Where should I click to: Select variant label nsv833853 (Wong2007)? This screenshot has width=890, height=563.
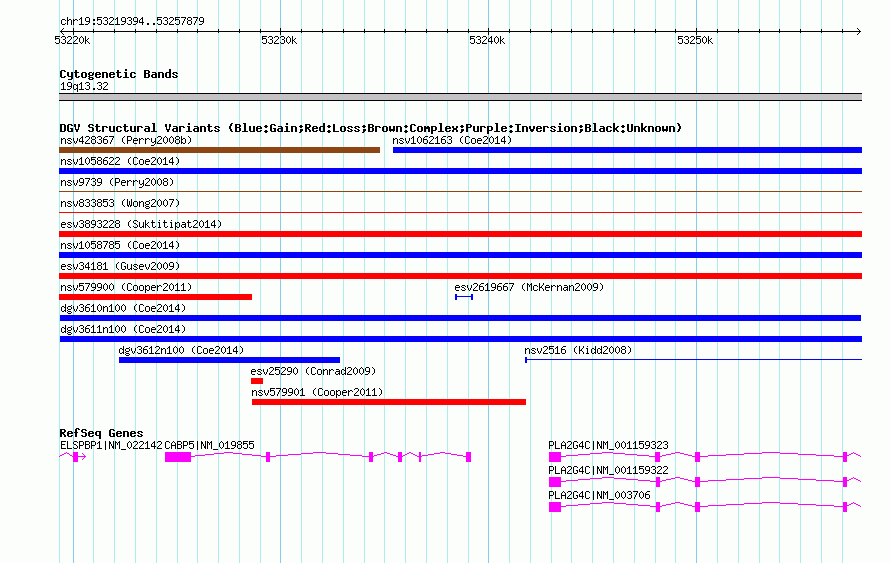120,203
